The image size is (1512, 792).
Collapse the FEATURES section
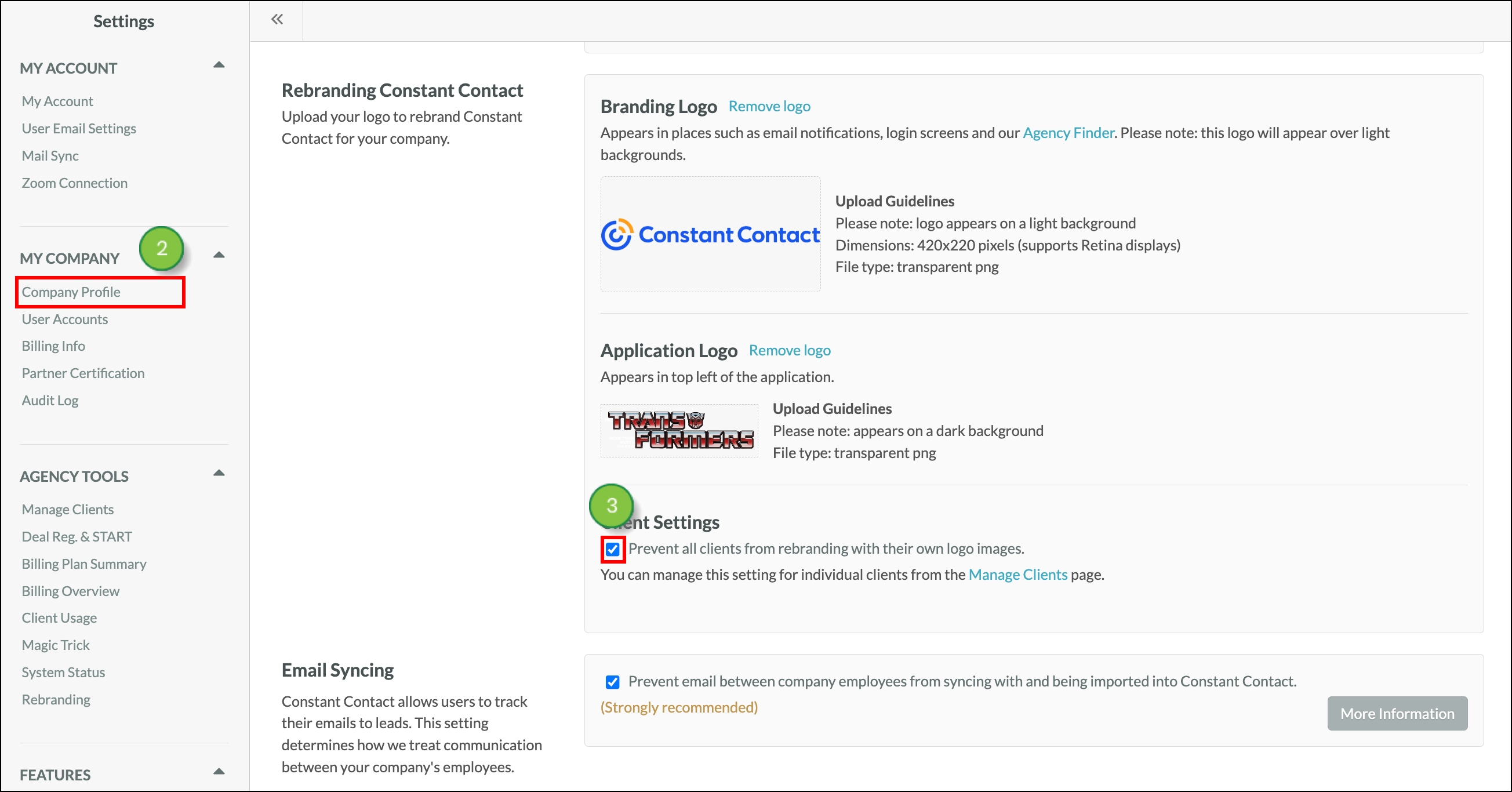point(219,772)
